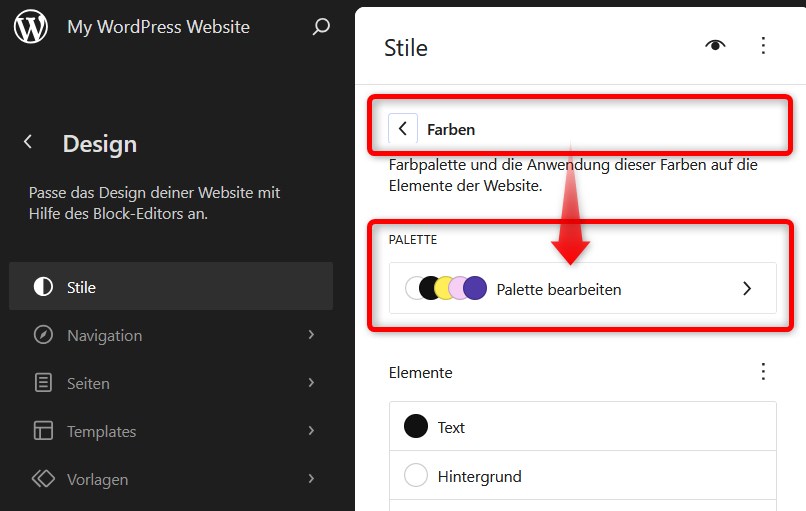This screenshot has width=806, height=511.
Task: Click the Stile panel heading
Action: [406, 48]
